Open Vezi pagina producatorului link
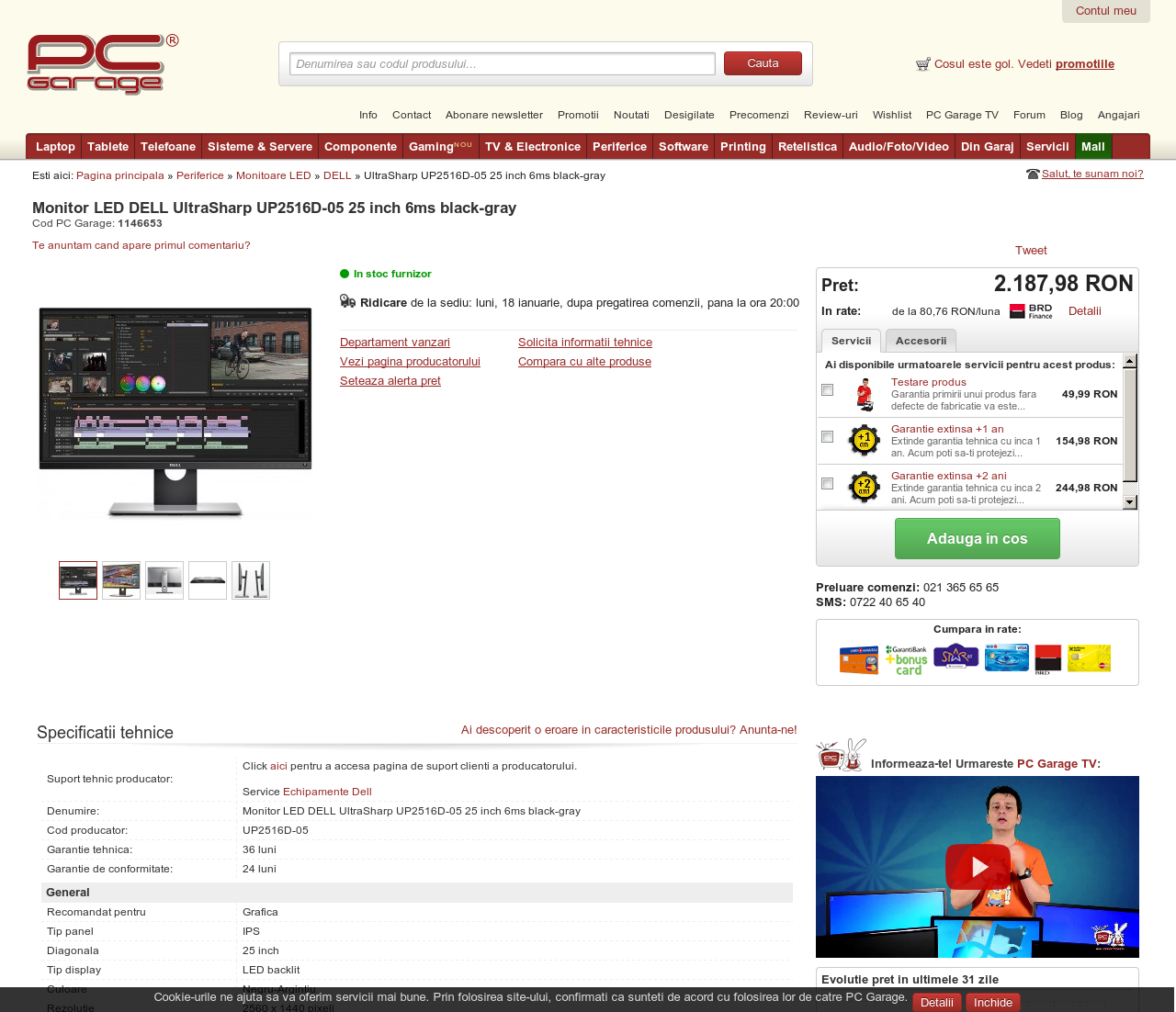1176x1012 pixels. 410,362
